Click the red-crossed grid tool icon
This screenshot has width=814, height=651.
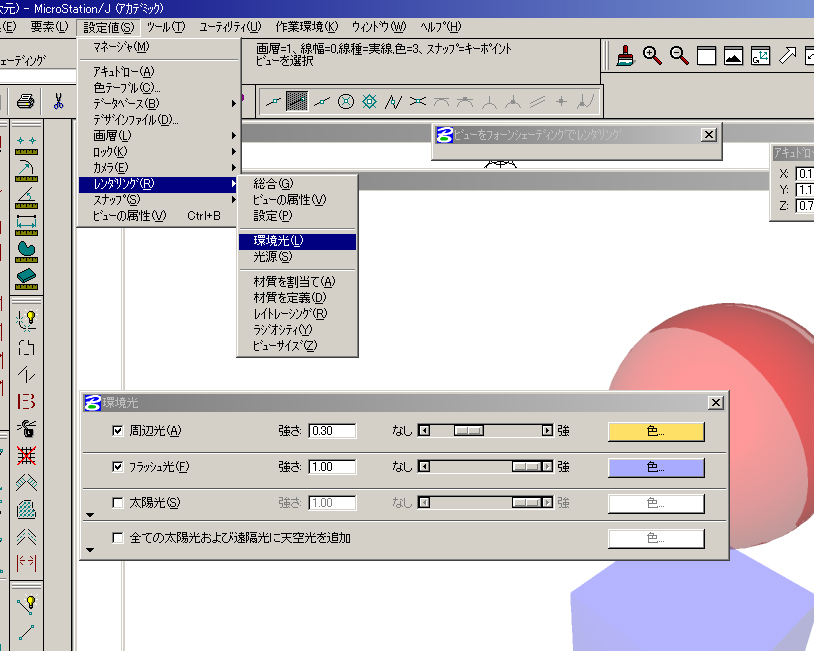pyautogui.click(x=26, y=456)
